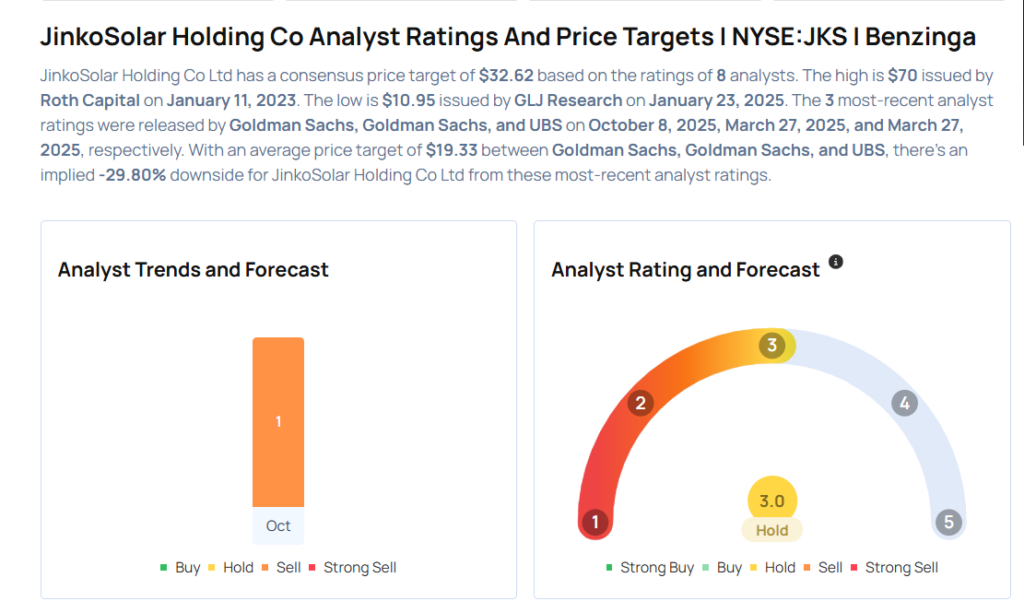Image resolution: width=1024 pixels, height=613 pixels.
Task: Click gauge marker number 1
Action: coord(595,522)
